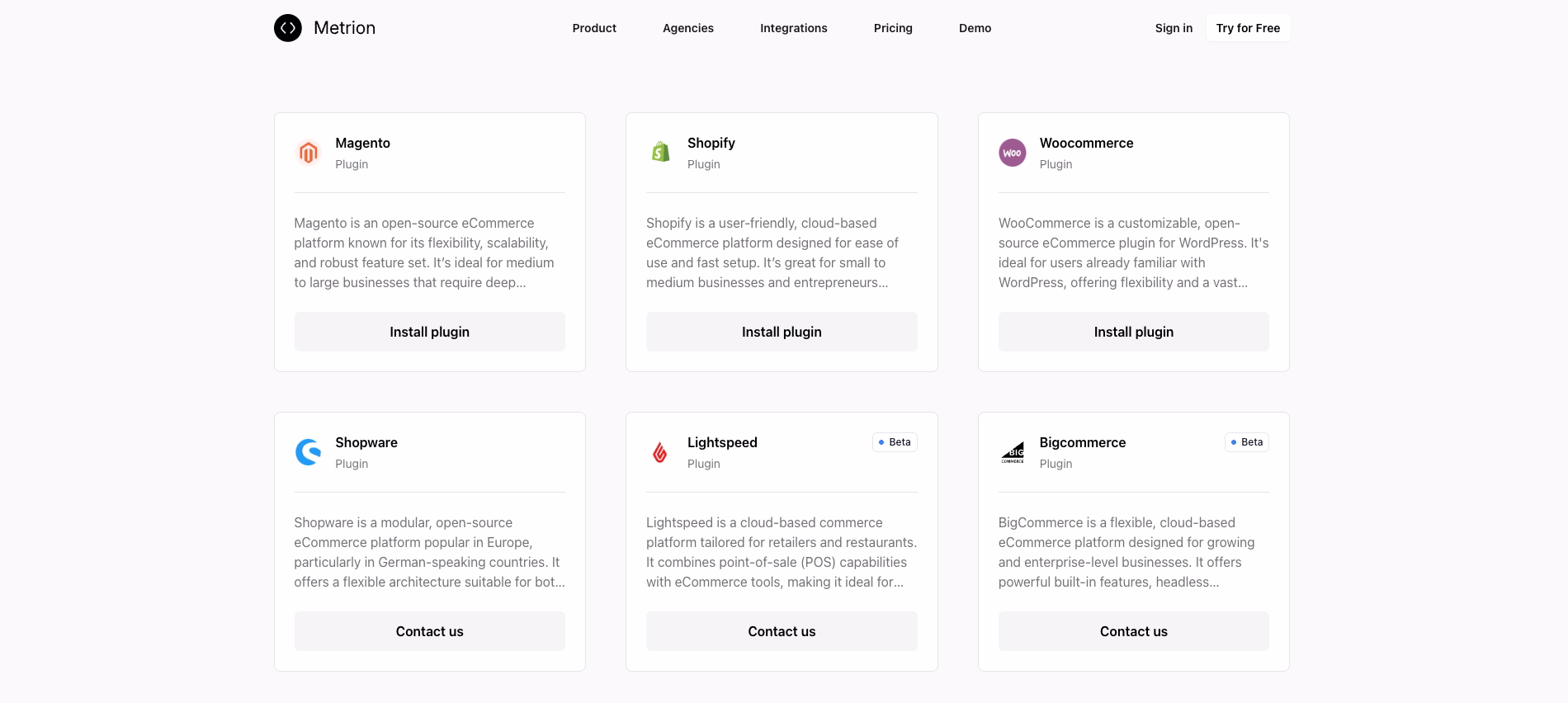Click Contact us on the Shopware card
The height and width of the screenshot is (703, 1568).
click(x=429, y=630)
